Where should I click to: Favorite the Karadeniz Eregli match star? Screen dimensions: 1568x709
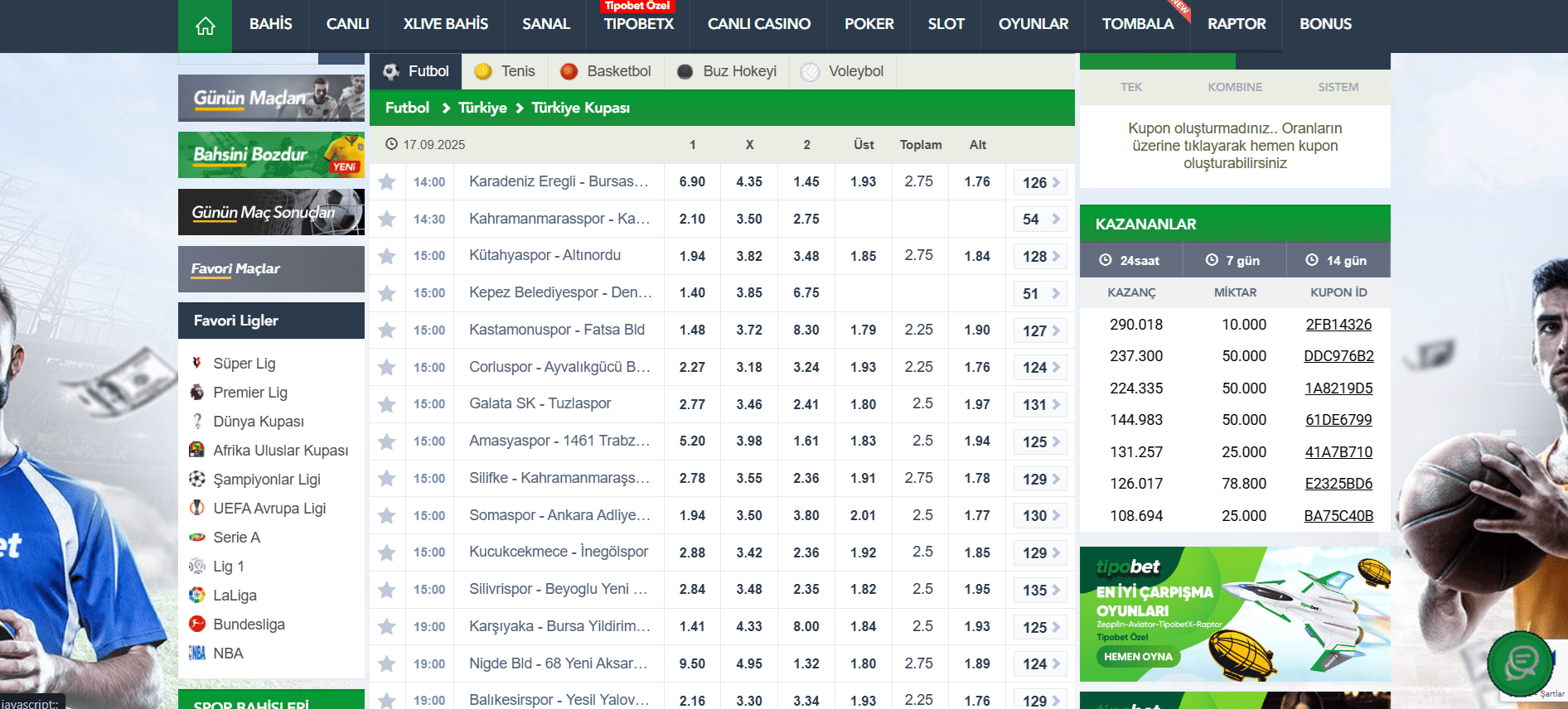click(x=387, y=182)
